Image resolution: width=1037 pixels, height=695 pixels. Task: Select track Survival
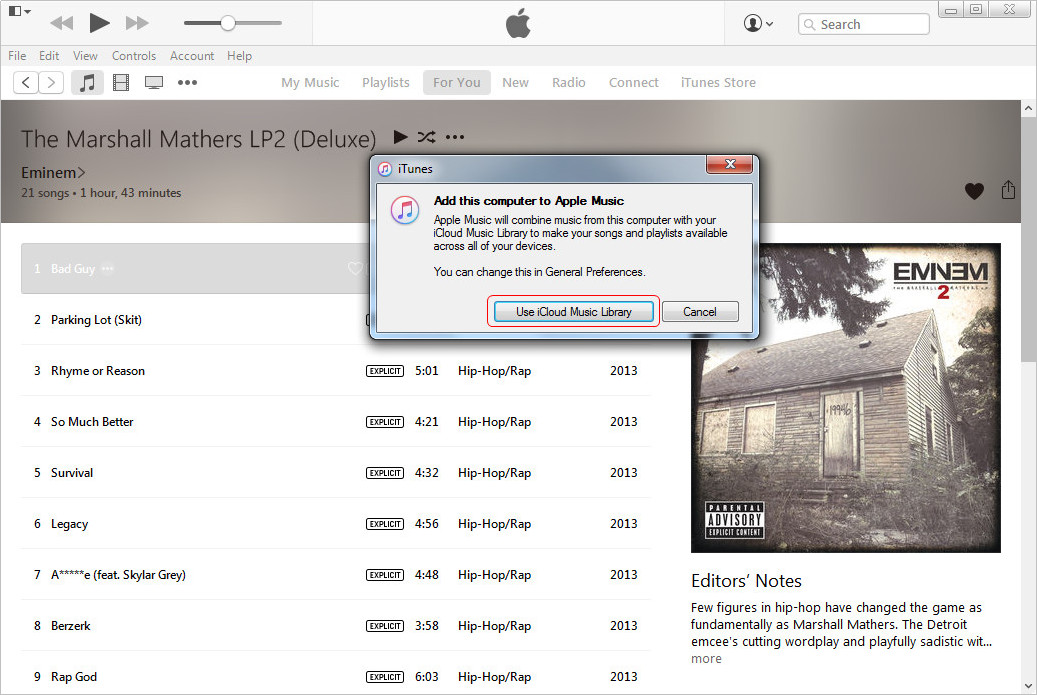coord(71,473)
